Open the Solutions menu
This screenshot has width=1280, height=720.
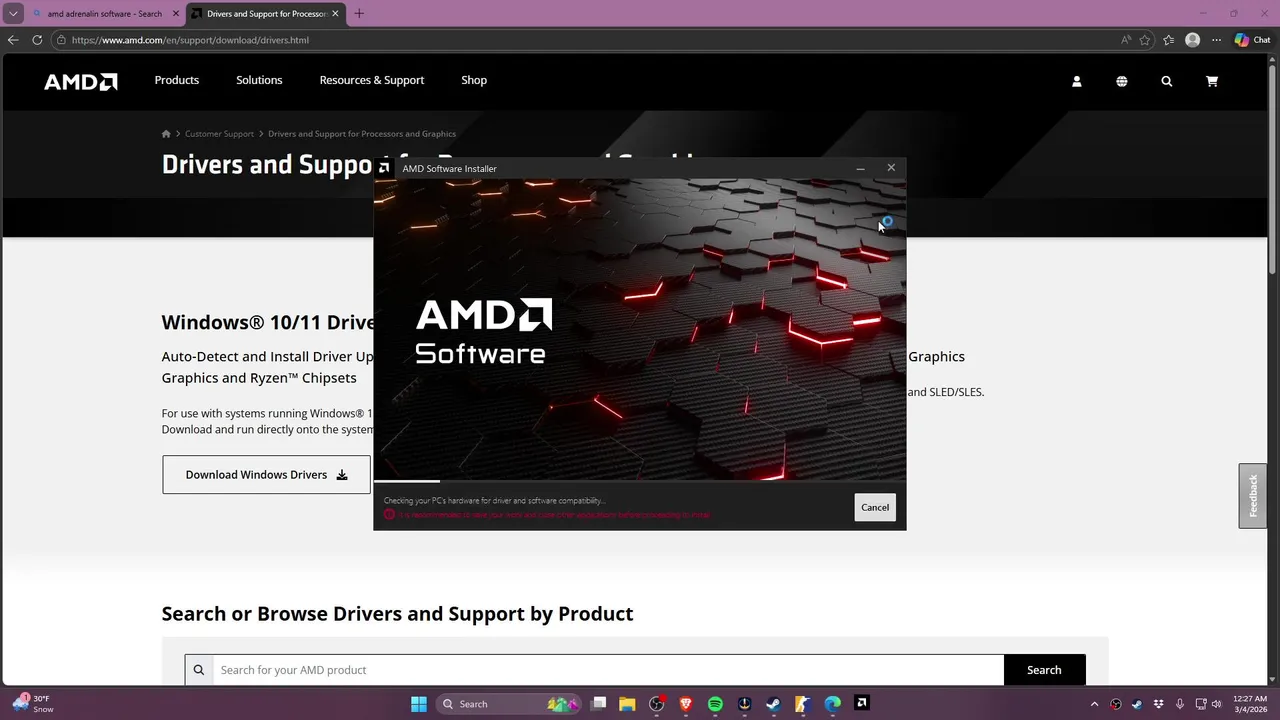pos(259,80)
